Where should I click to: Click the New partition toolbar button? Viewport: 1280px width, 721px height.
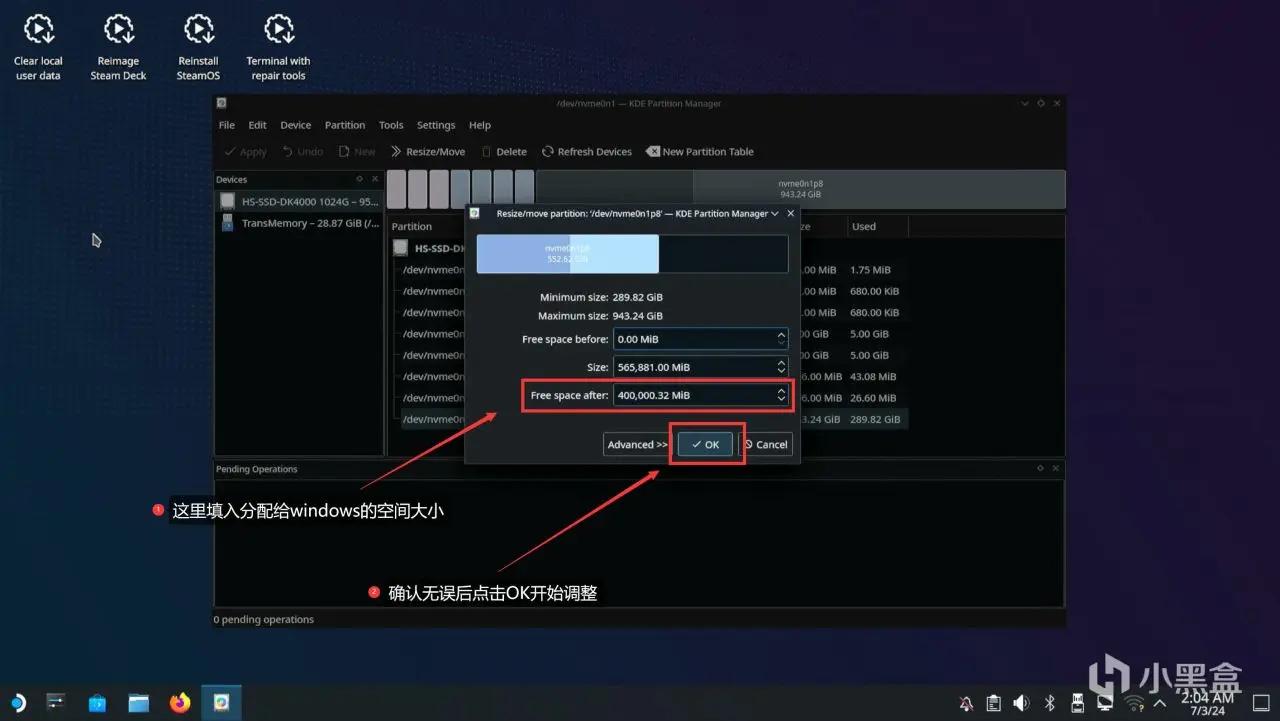pos(357,152)
